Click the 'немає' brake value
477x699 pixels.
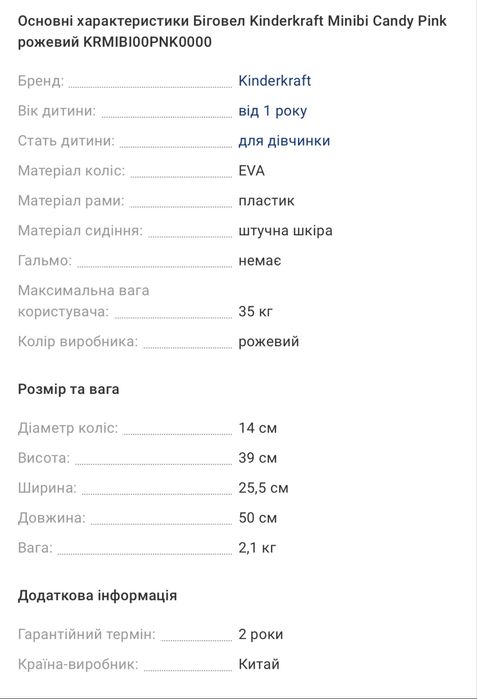click(260, 260)
